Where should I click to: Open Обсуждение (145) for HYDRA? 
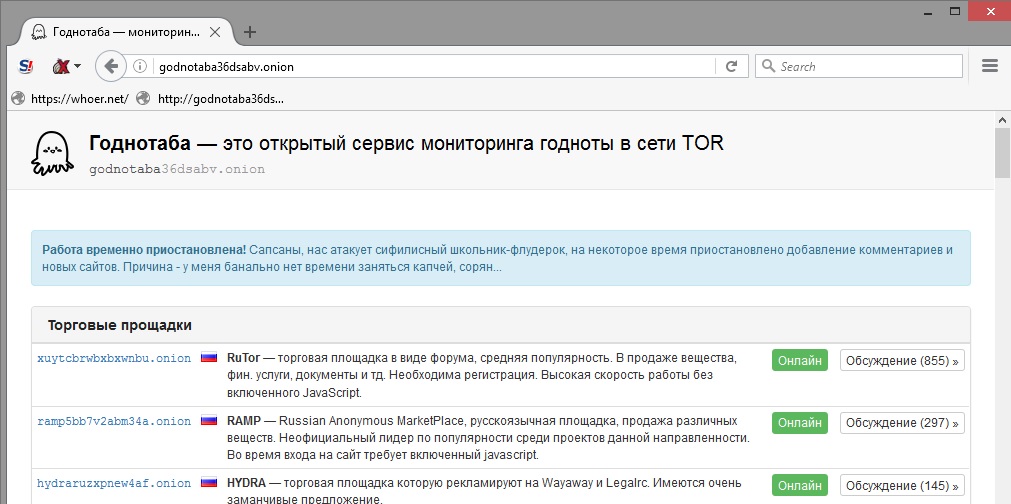tap(902, 485)
